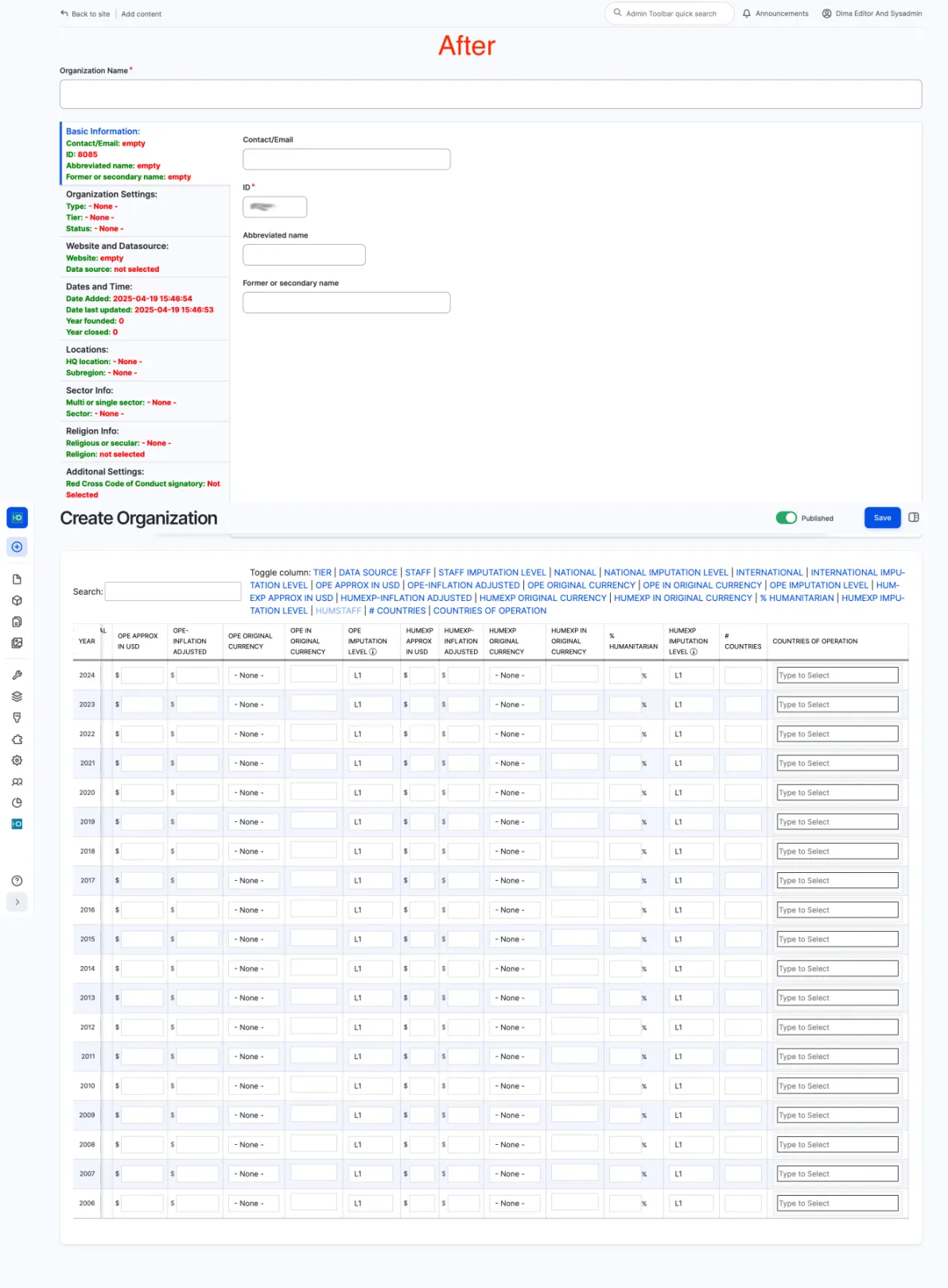
Task: Open the stacked layers icon in sidebar
Action: [17, 696]
